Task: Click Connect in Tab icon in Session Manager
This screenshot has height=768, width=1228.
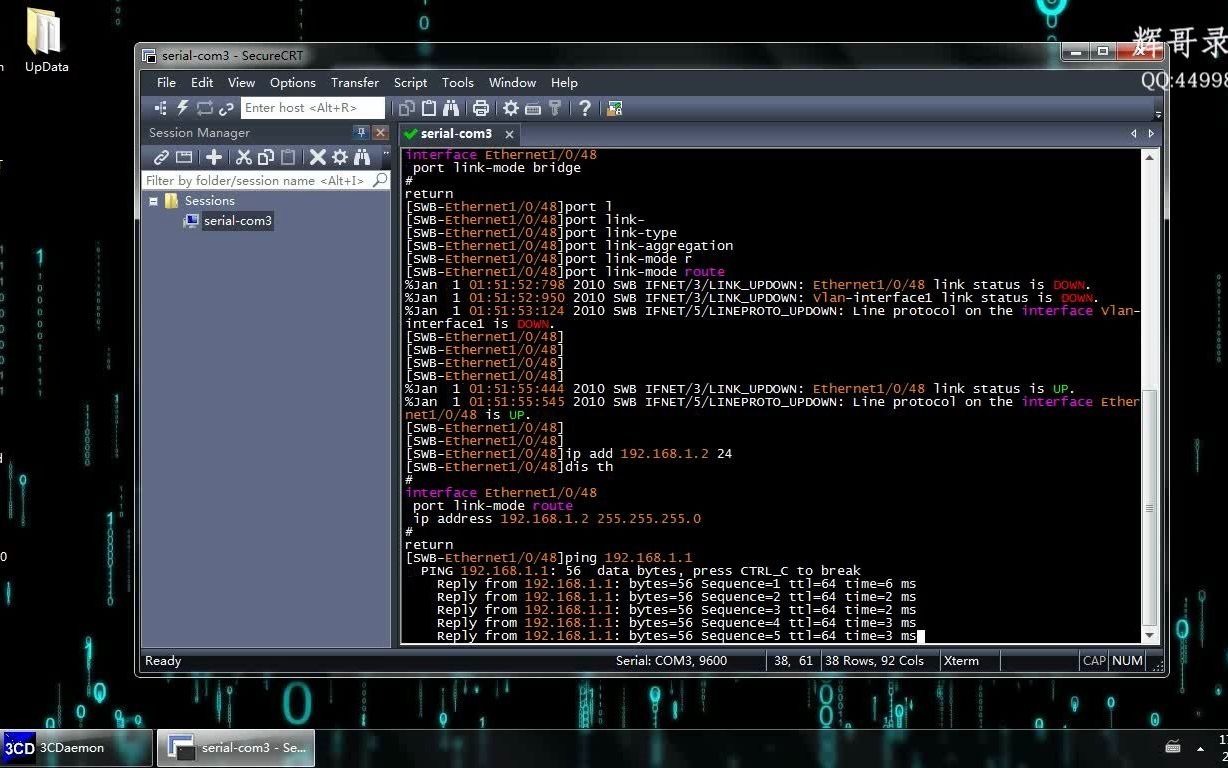Action: point(184,157)
